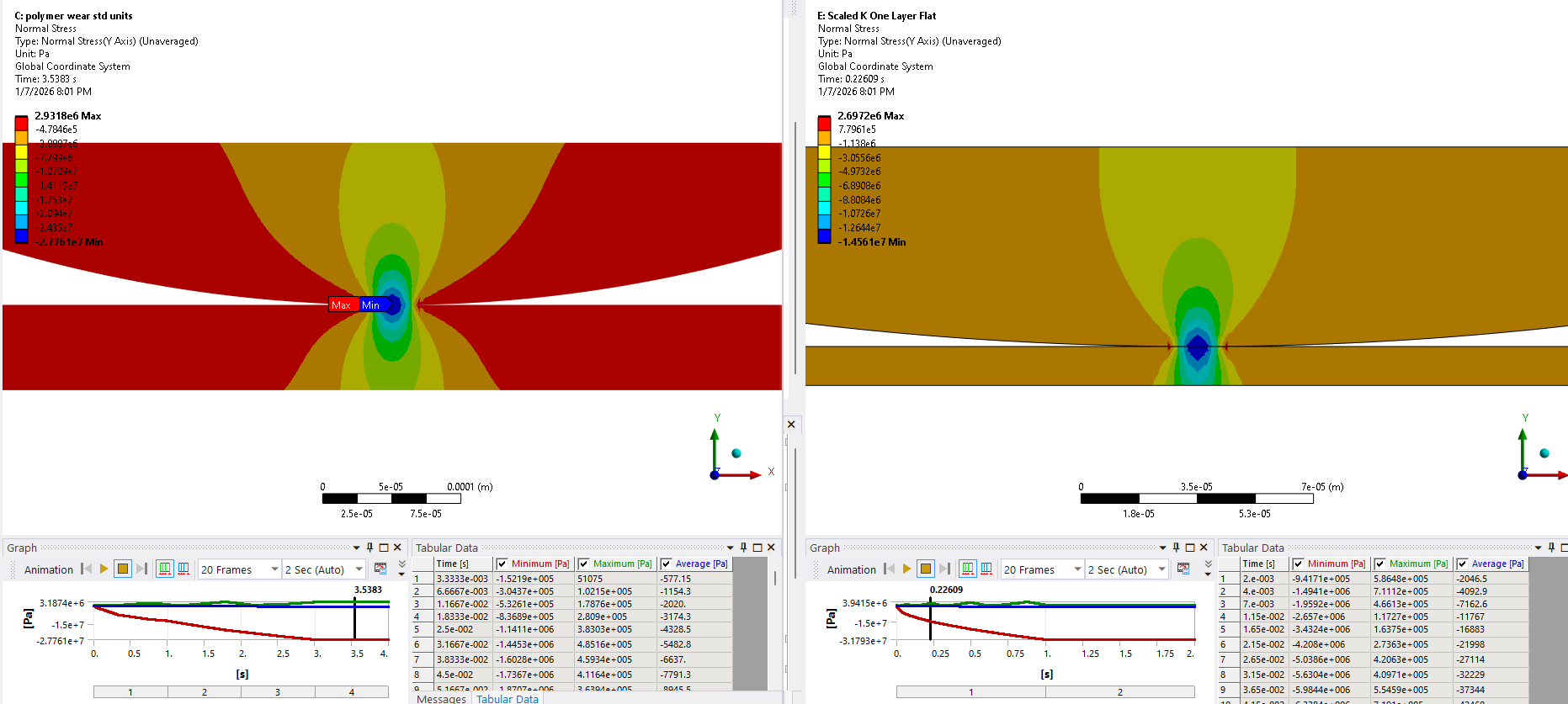Click next frame button in right animation toolbar

tap(944, 569)
